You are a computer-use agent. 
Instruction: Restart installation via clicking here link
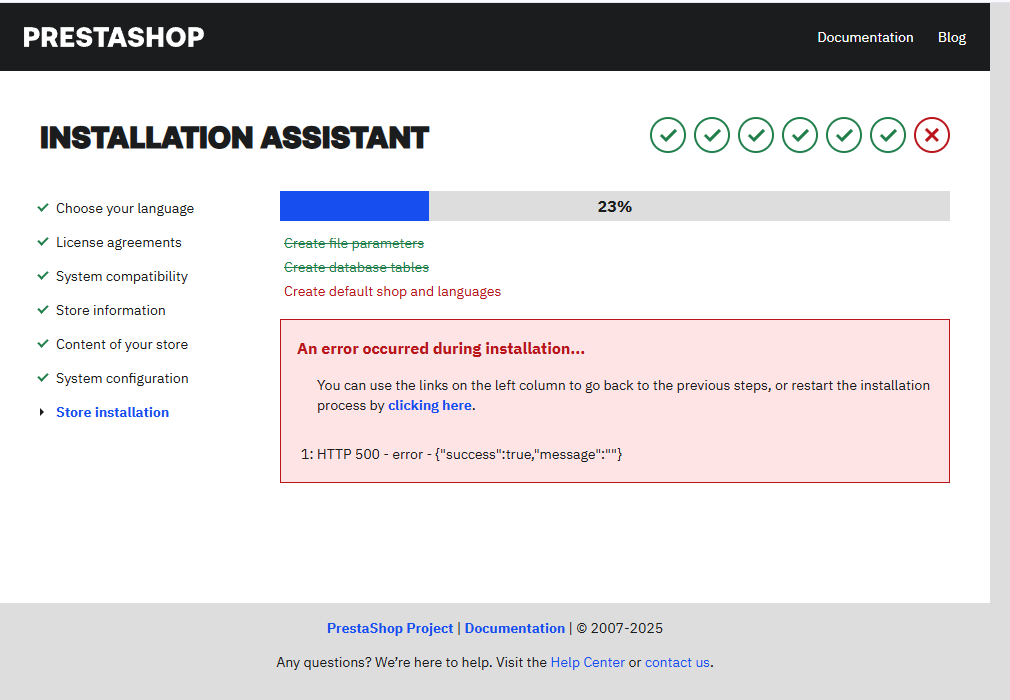tap(430, 406)
